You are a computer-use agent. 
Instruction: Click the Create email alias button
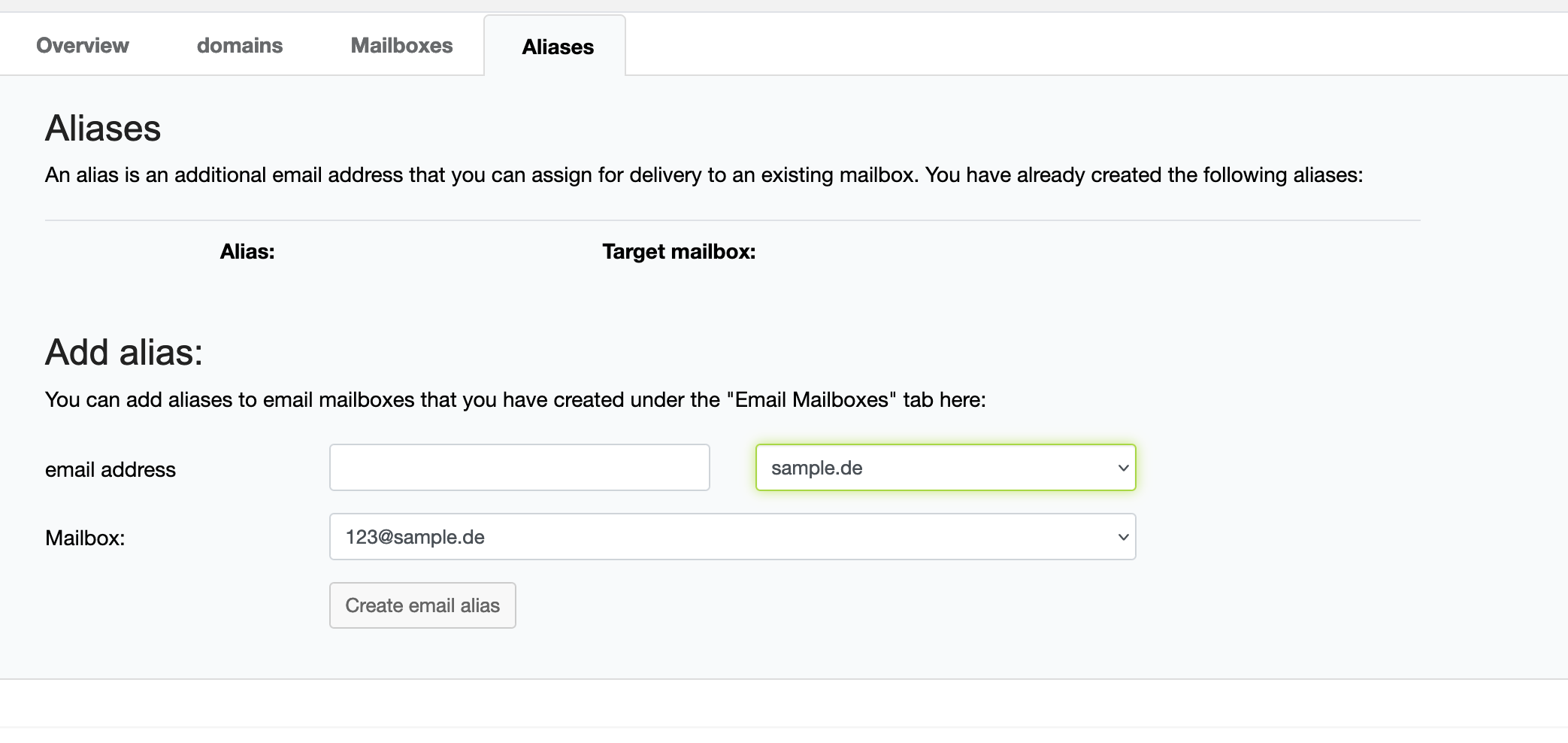click(422, 605)
